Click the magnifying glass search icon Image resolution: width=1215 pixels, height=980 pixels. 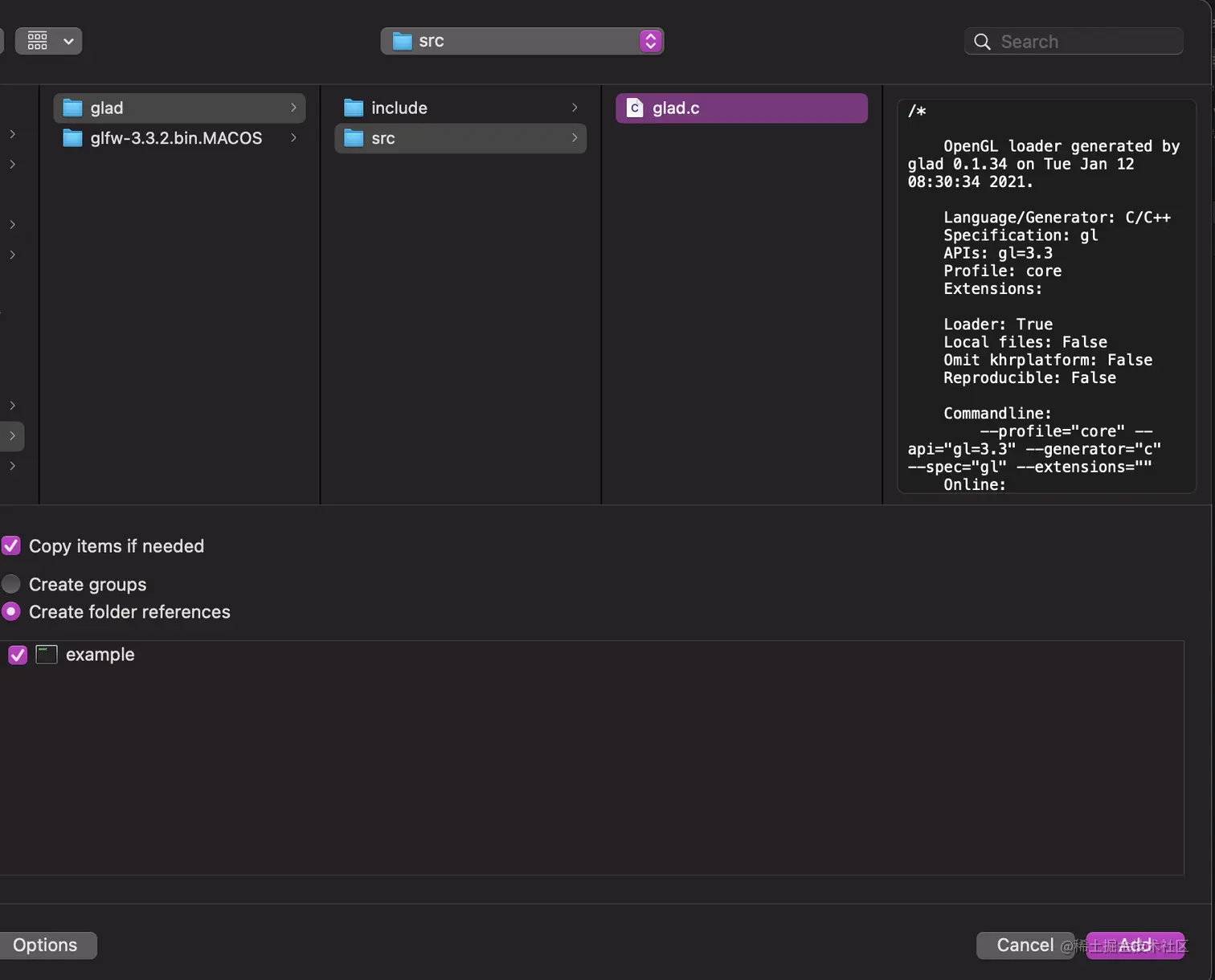[982, 42]
